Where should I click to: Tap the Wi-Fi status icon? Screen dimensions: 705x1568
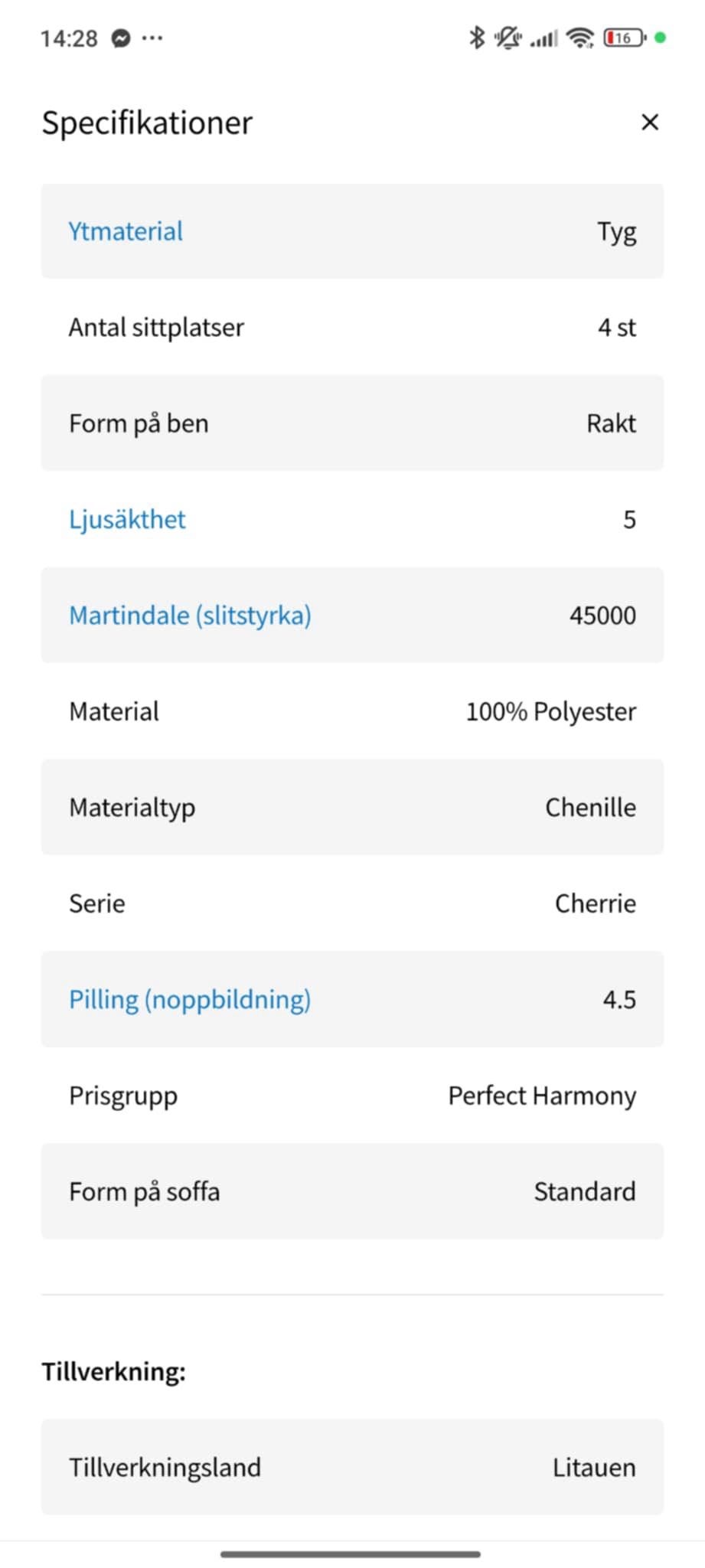580,38
